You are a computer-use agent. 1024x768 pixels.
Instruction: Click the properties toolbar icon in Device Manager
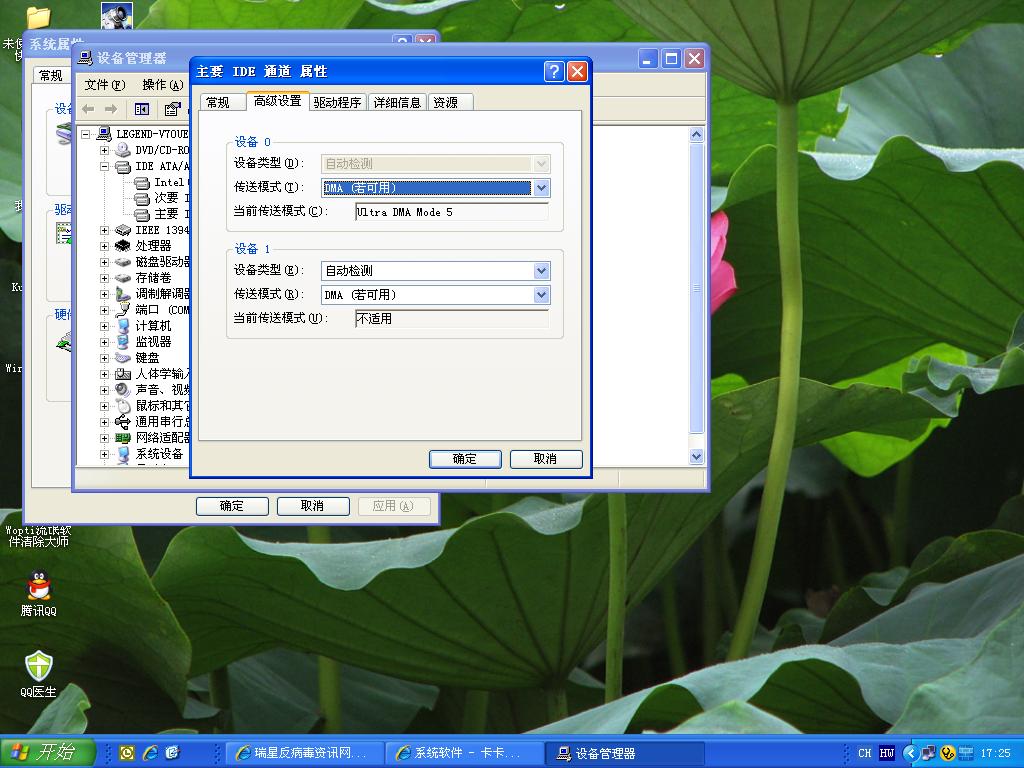(x=173, y=109)
